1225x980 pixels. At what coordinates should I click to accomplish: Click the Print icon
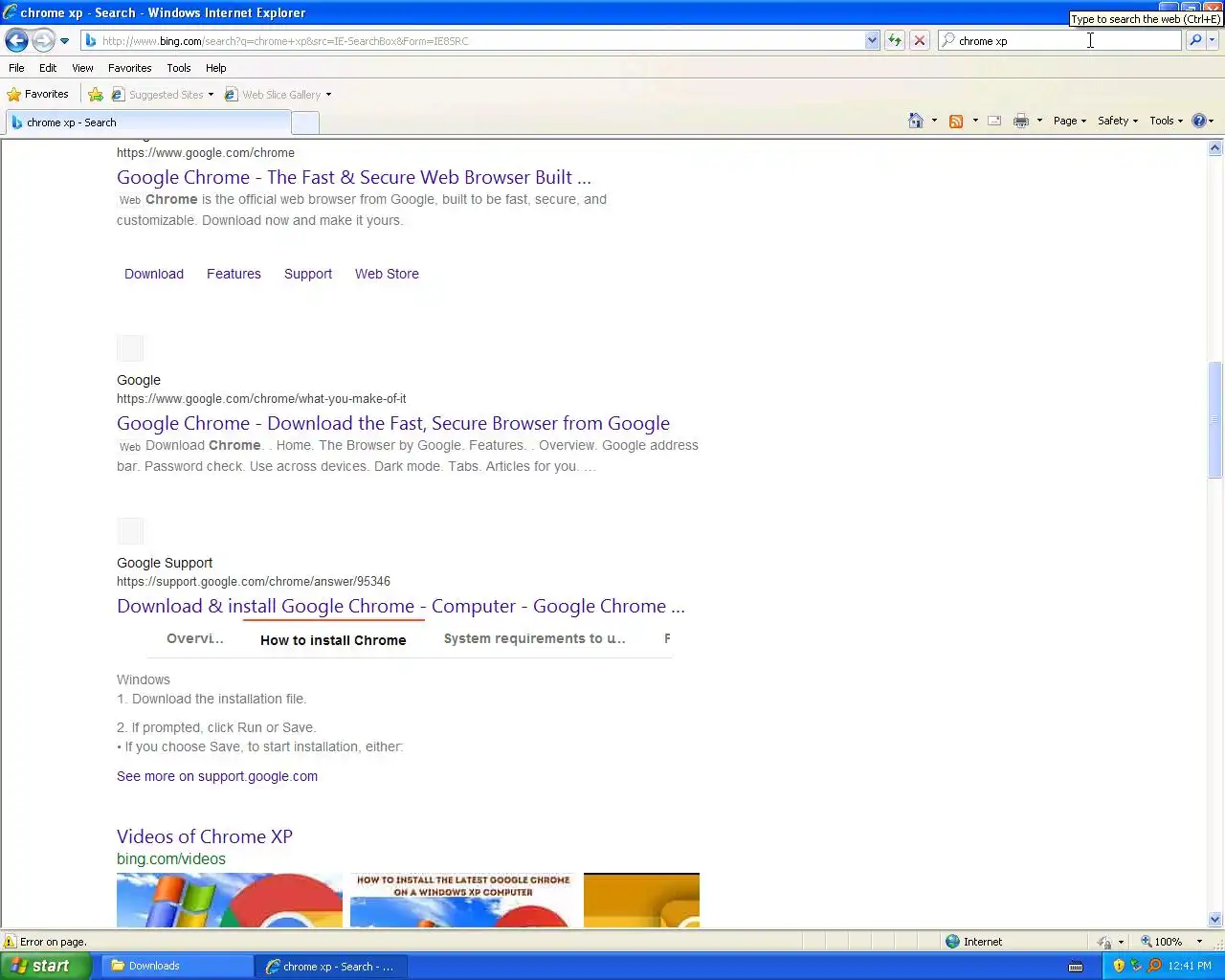click(1021, 121)
